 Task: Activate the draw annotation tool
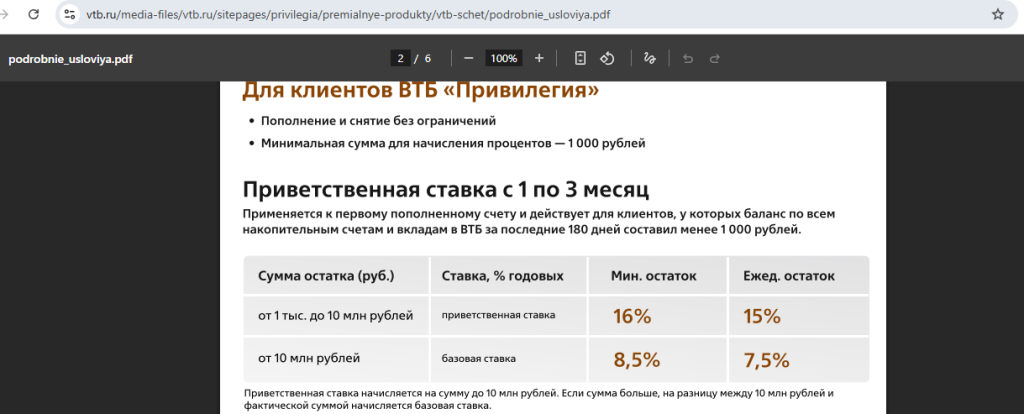649,58
